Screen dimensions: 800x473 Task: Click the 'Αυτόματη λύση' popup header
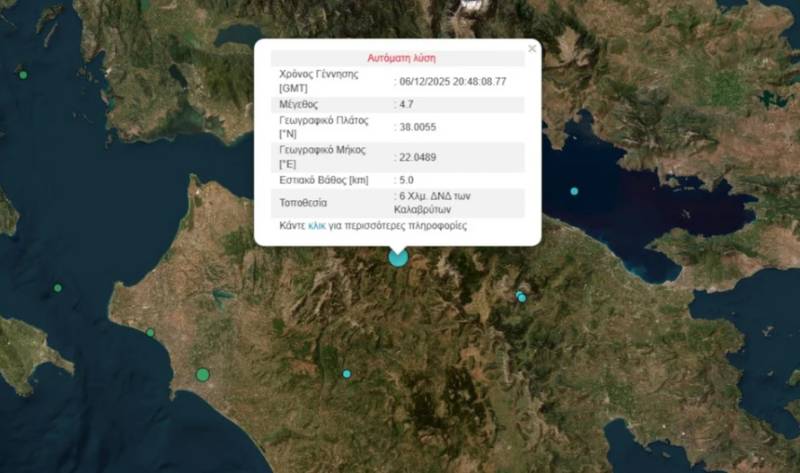tap(397, 58)
